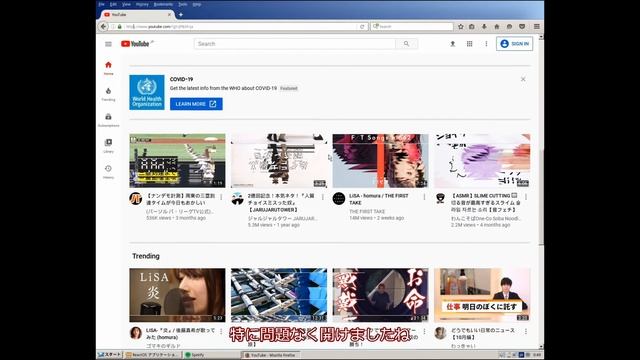The height and width of the screenshot is (360, 640).
Task: Open the LiSA homura THE FIRST TAKE title
Action: pyautogui.click(x=378, y=199)
